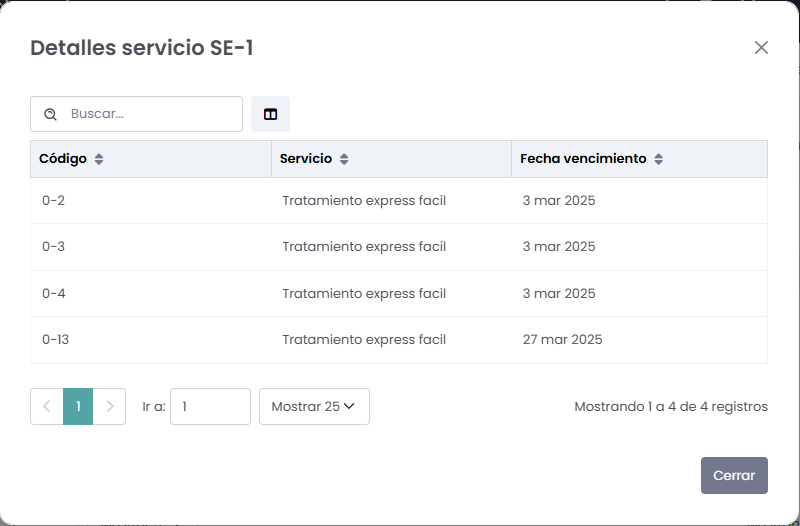This screenshot has width=800, height=526.
Task: Go to previous page arrow
Action: point(47,407)
